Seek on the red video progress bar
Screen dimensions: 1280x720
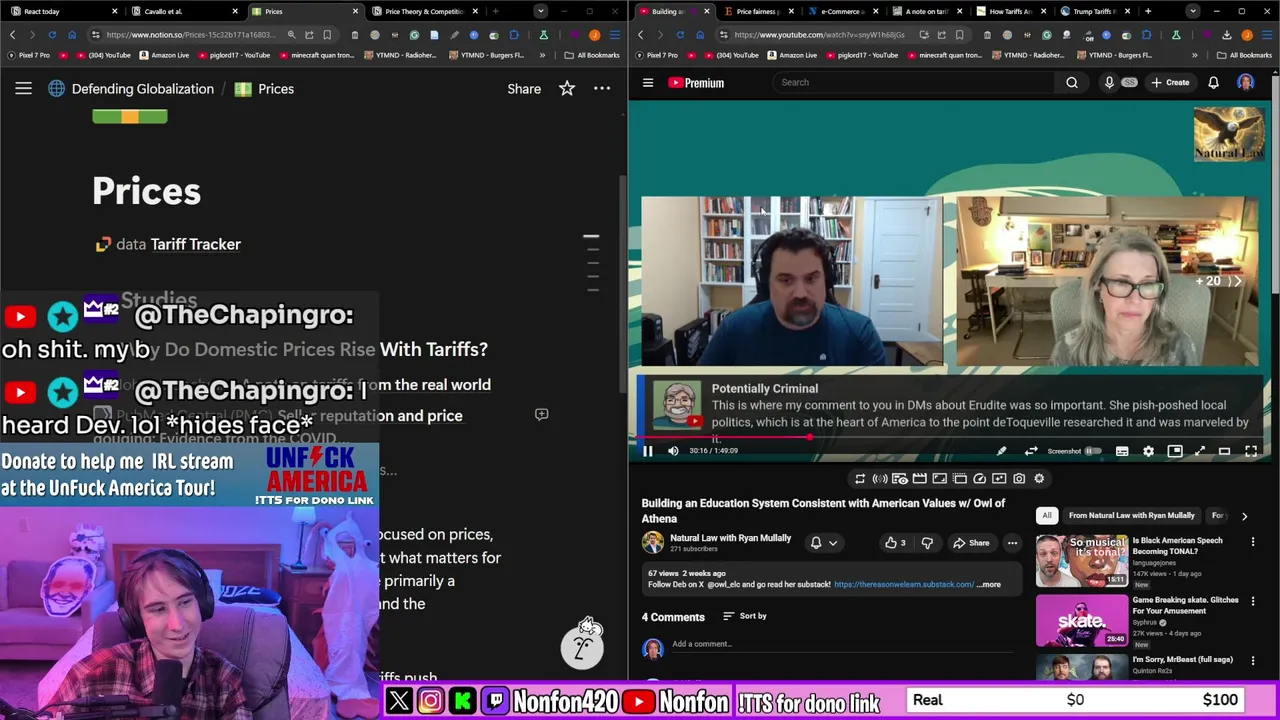coord(949,437)
